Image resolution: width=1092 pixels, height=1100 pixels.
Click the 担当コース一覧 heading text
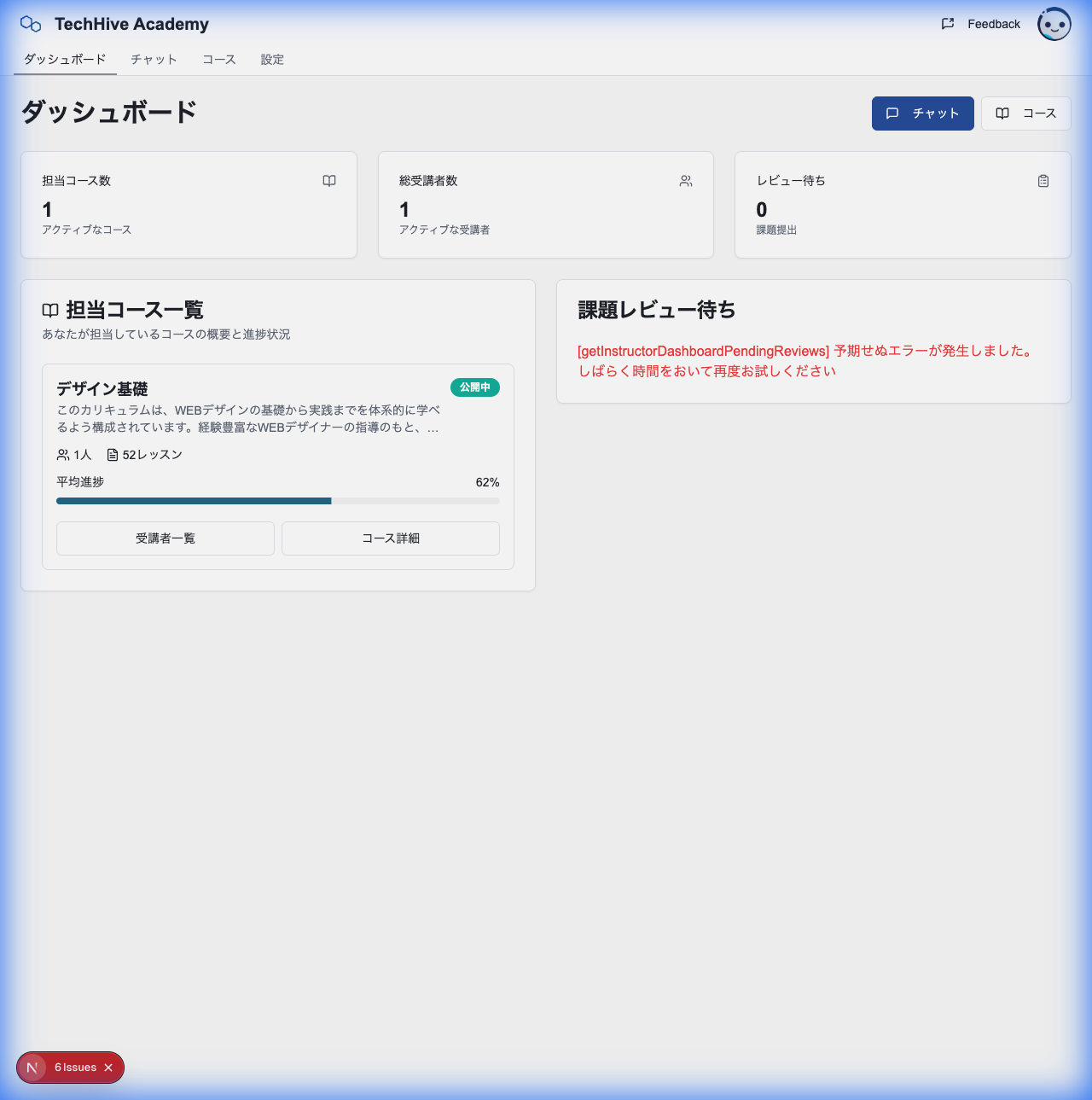click(x=135, y=310)
